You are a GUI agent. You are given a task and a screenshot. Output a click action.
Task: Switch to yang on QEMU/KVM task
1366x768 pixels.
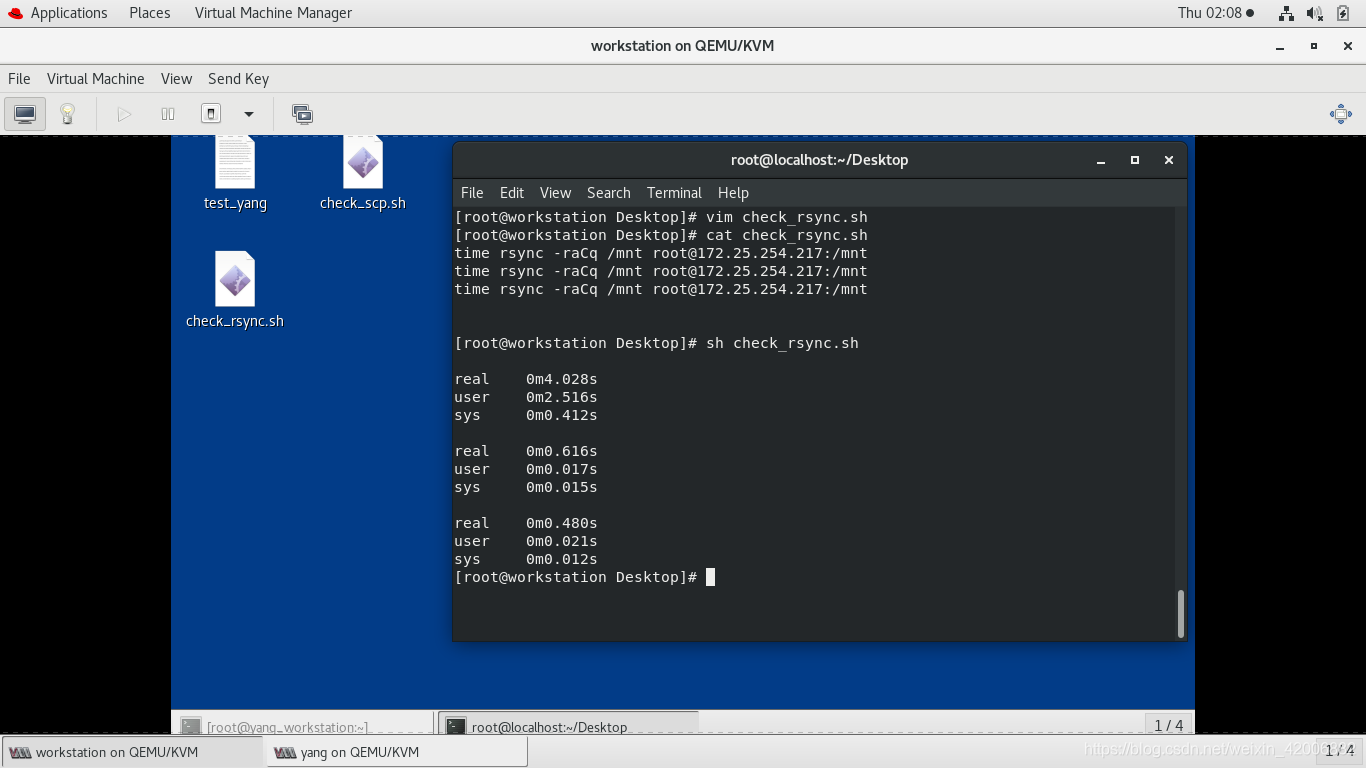397,752
